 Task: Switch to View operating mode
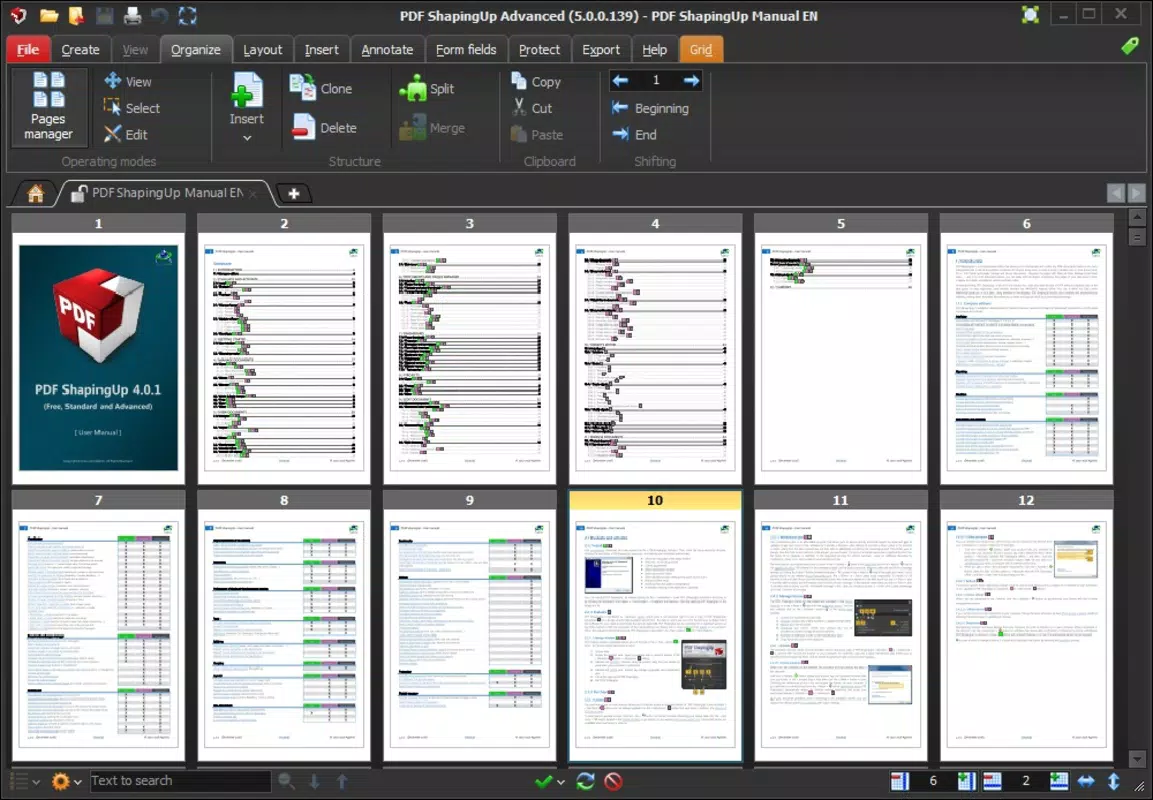click(x=128, y=82)
